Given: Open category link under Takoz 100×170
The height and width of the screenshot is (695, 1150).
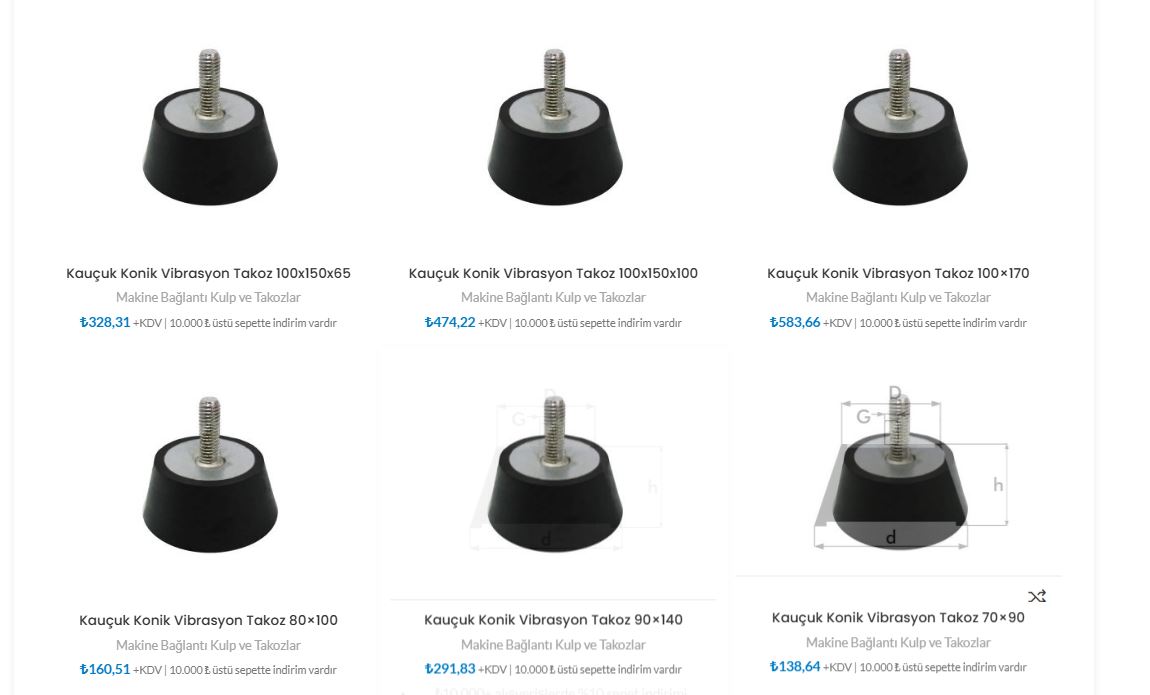Looking at the screenshot, I should point(898,298).
